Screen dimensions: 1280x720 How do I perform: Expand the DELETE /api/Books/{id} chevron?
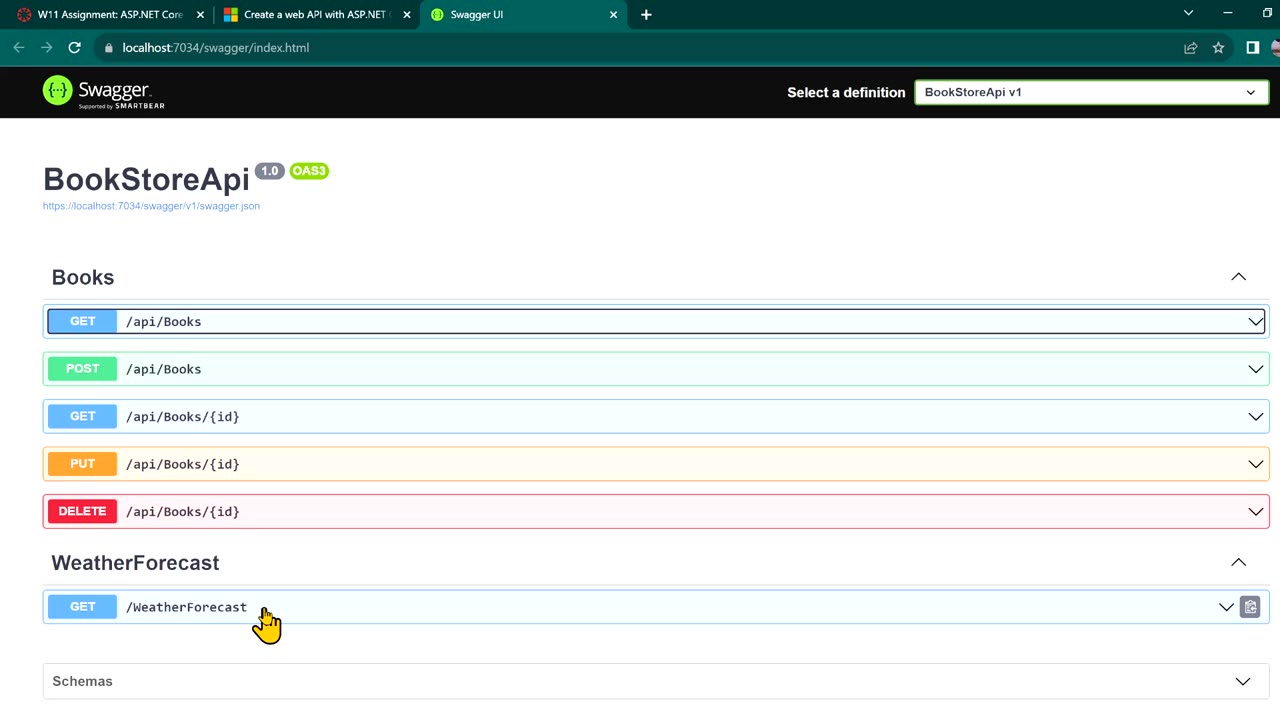[x=1255, y=511]
